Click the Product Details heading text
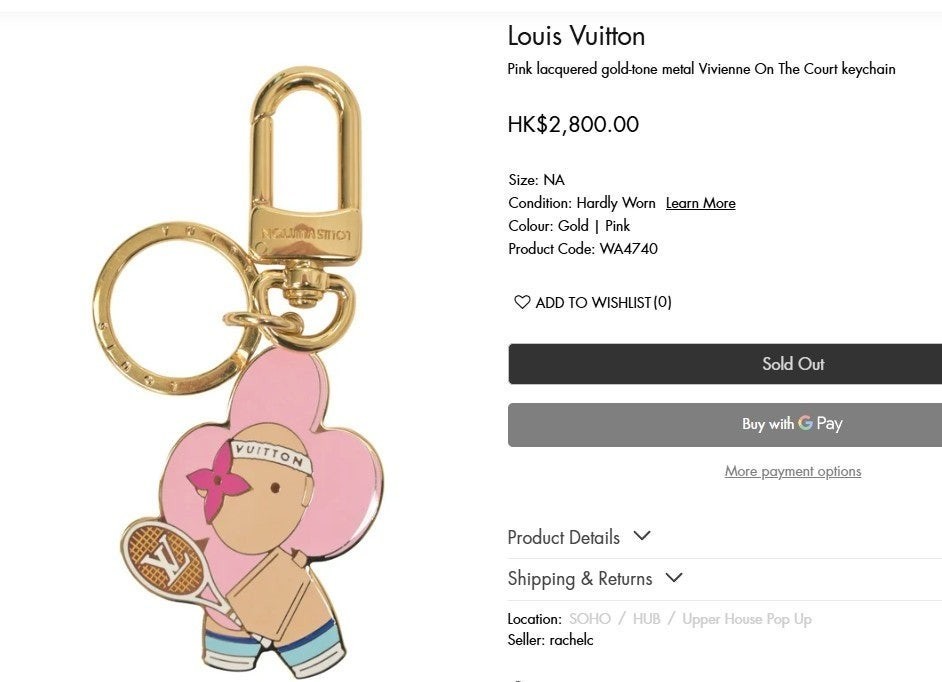The image size is (942, 682). click(x=563, y=537)
